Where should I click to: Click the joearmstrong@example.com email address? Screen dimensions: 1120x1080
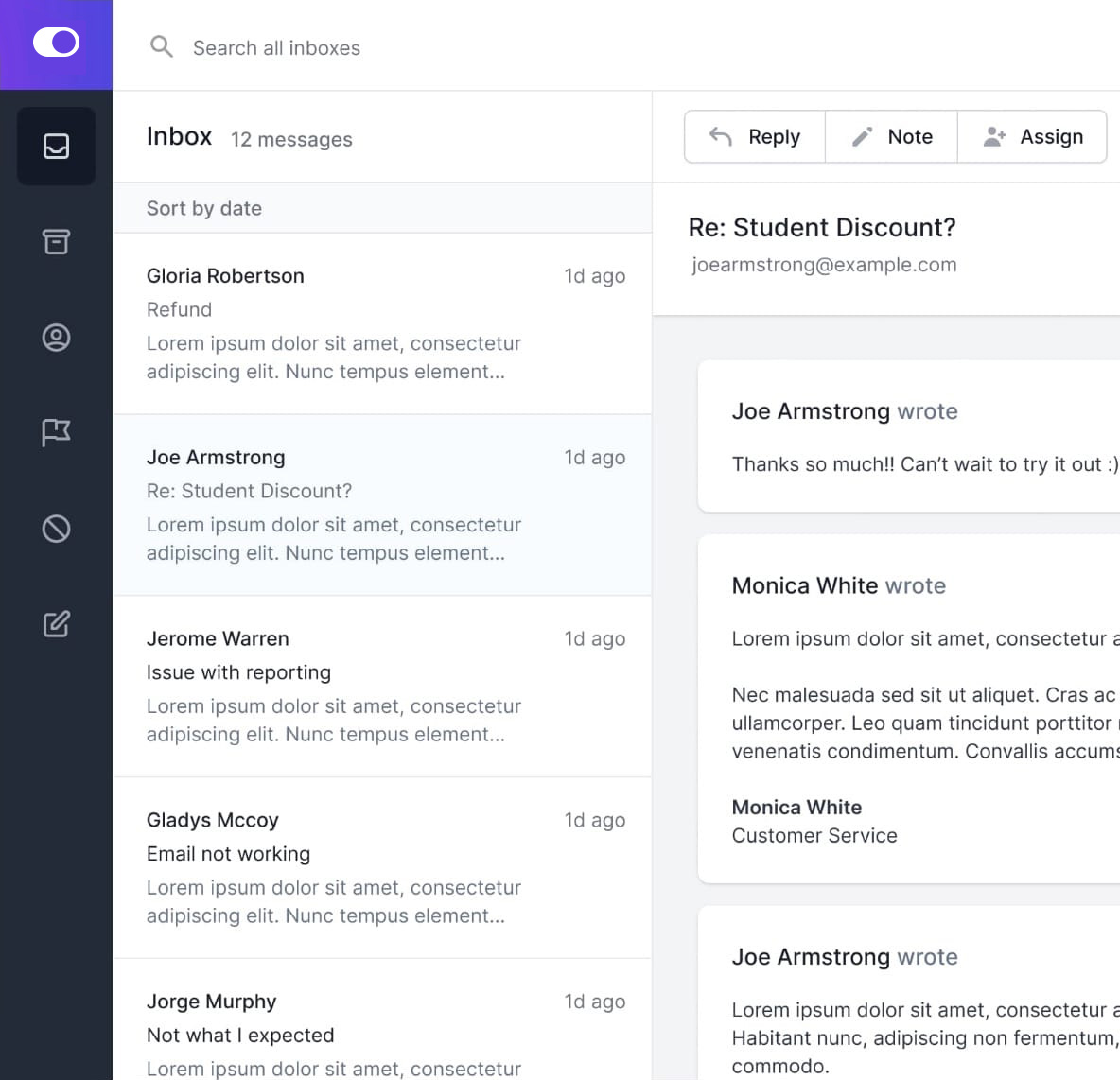(x=824, y=265)
